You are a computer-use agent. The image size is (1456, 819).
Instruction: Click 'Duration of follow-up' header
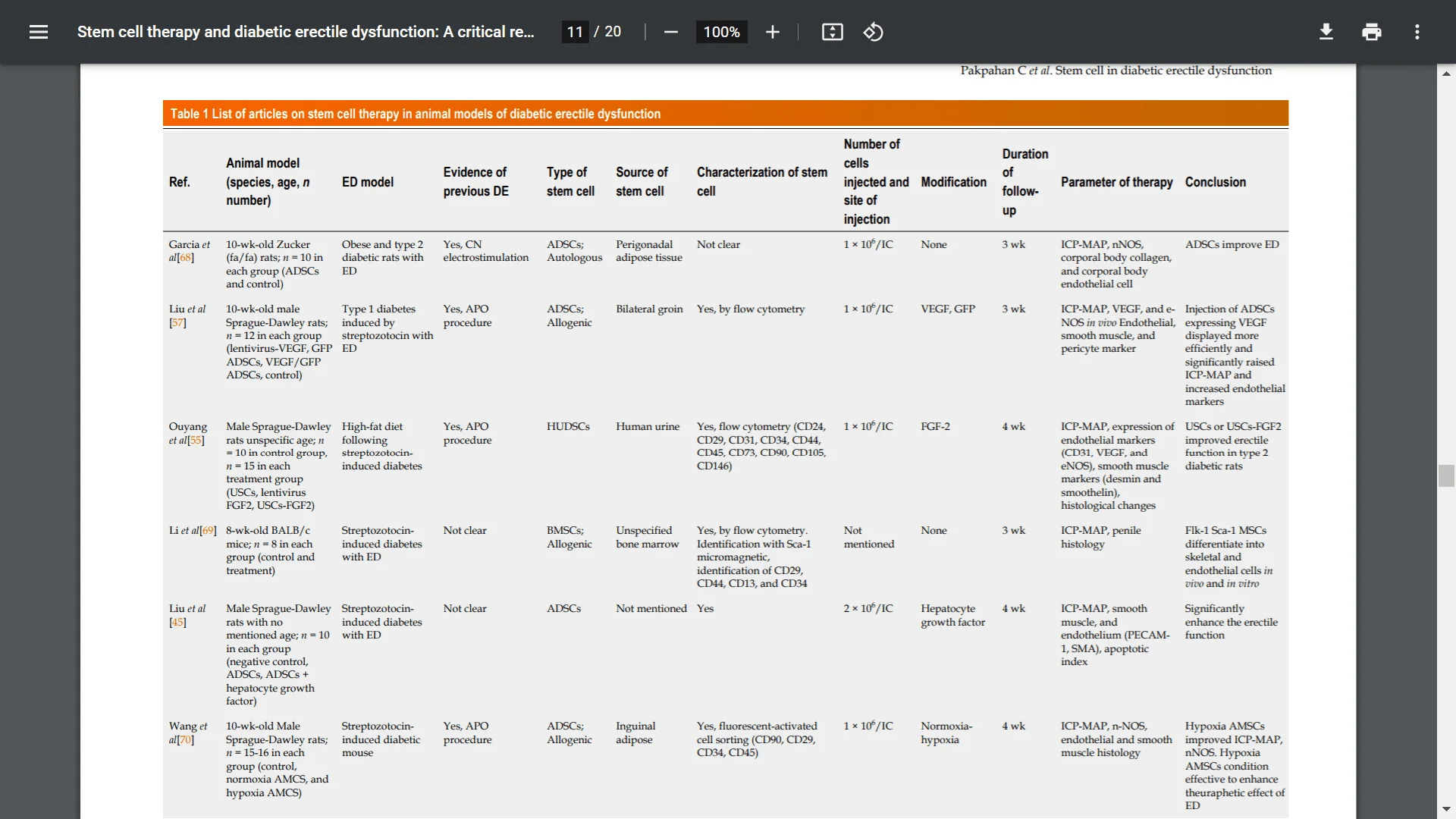tap(1025, 182)
